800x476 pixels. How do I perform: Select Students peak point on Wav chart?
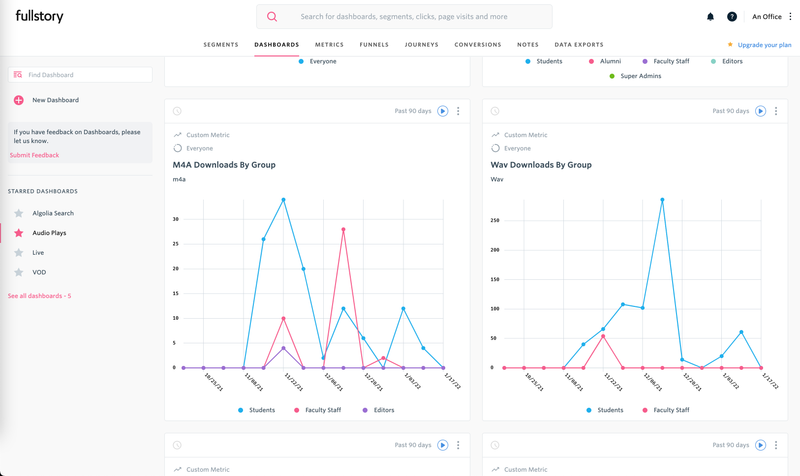662,199
